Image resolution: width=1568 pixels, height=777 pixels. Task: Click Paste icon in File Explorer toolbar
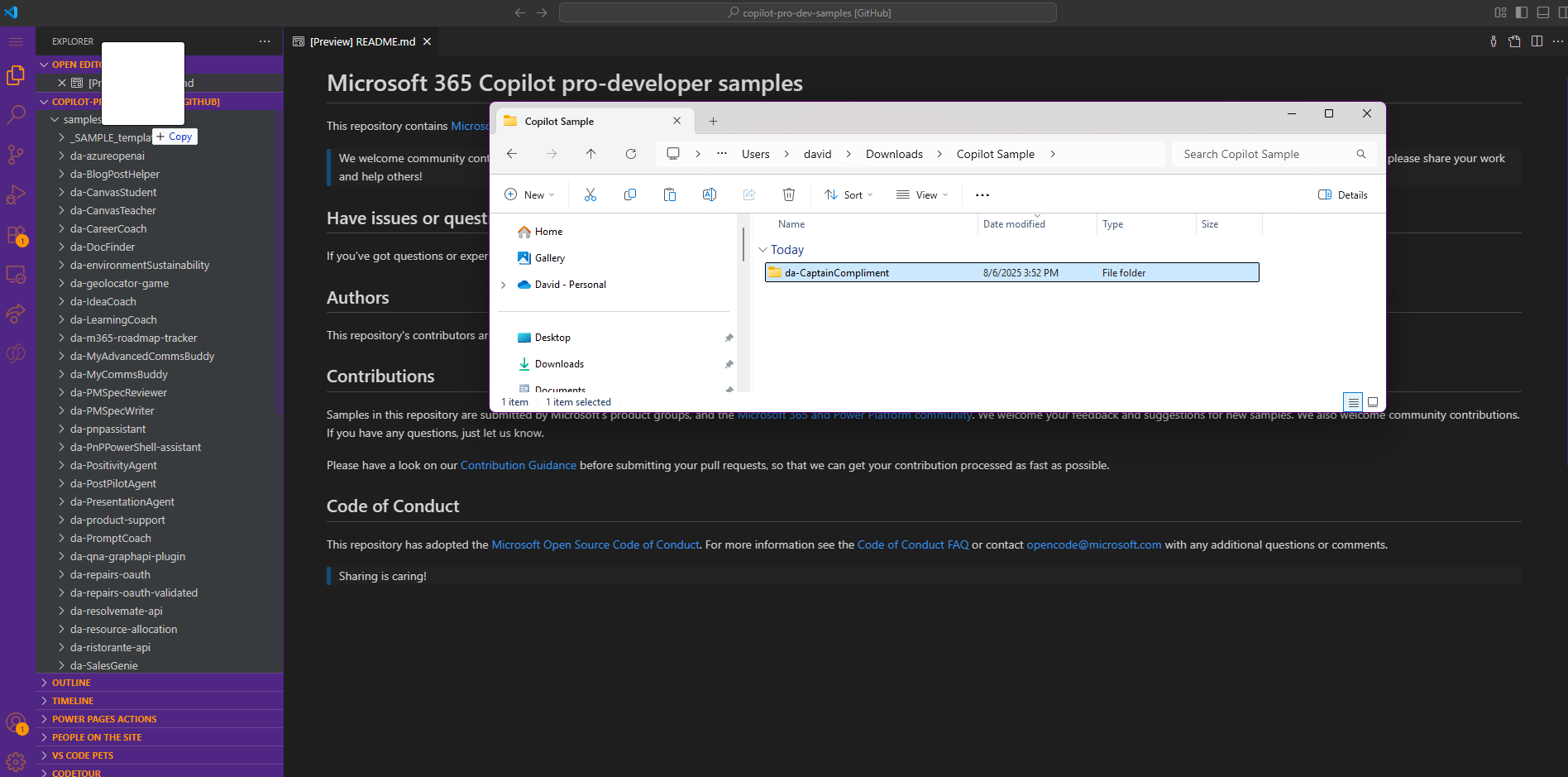click(670, 194)
